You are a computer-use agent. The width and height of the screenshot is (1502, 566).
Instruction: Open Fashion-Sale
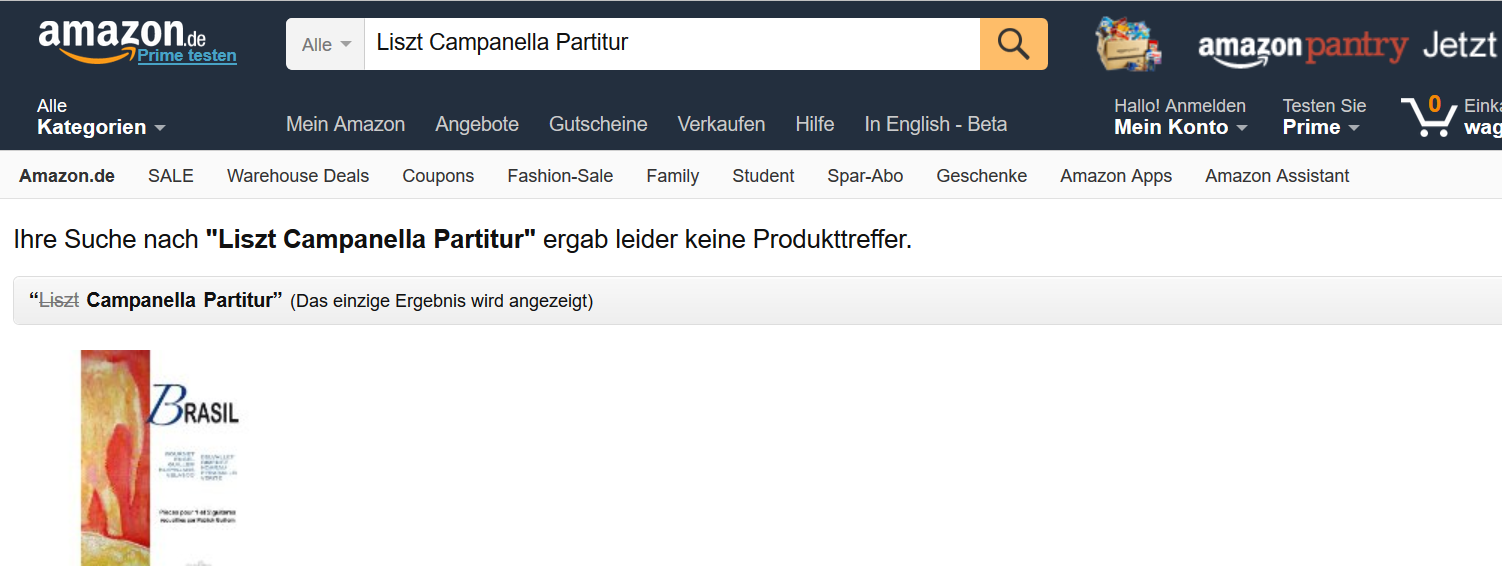coord(560,176)
